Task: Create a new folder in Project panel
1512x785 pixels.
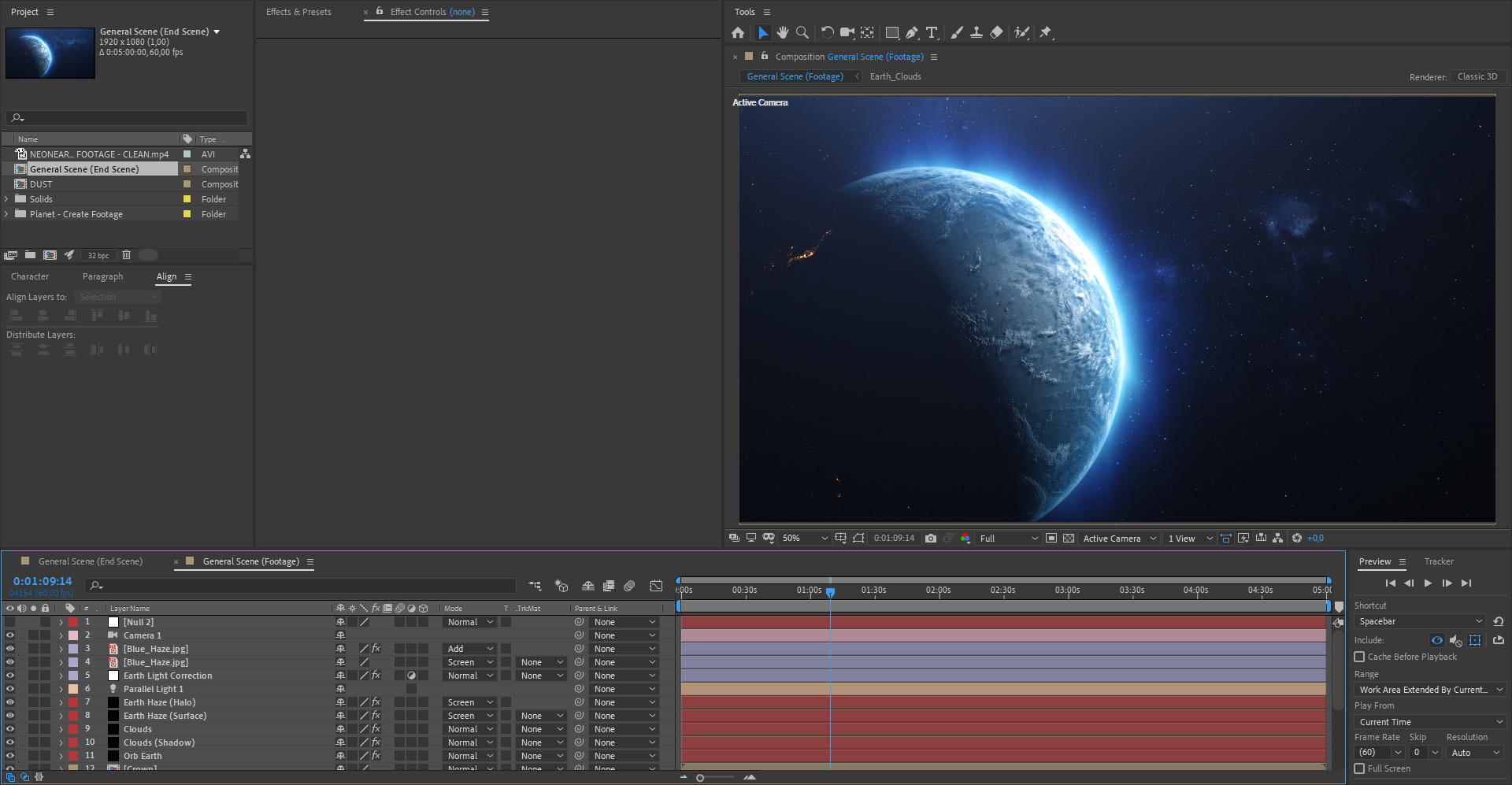Action: [x=30, y=255]
